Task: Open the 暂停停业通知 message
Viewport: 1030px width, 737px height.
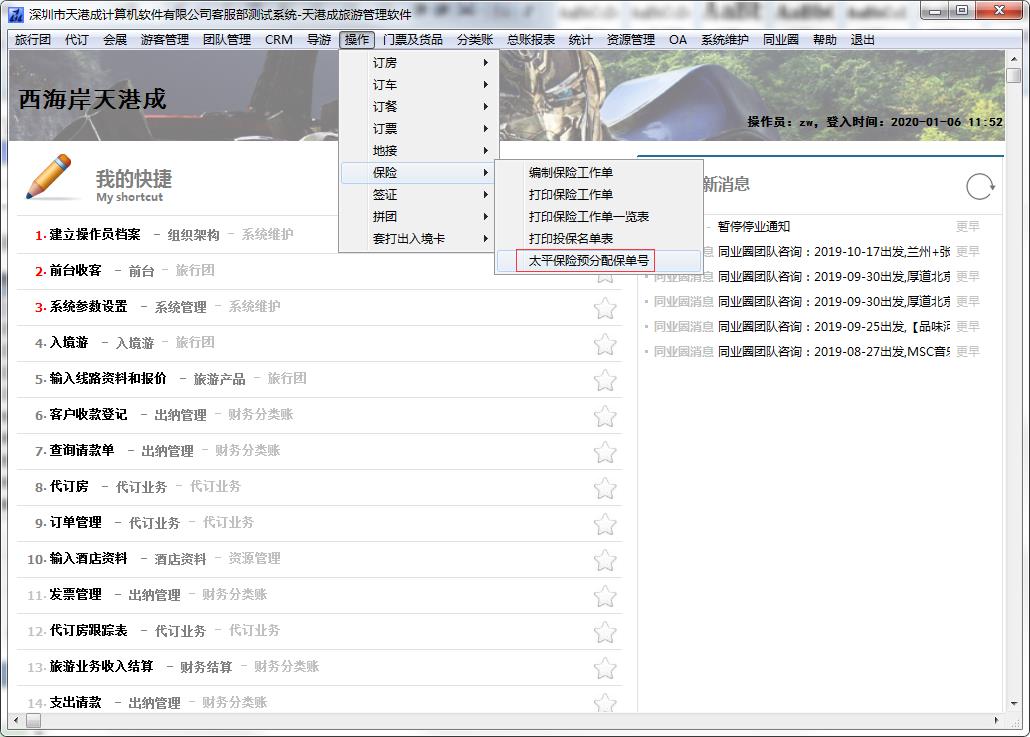Action: pyautogui.click(x=753, y=227)
